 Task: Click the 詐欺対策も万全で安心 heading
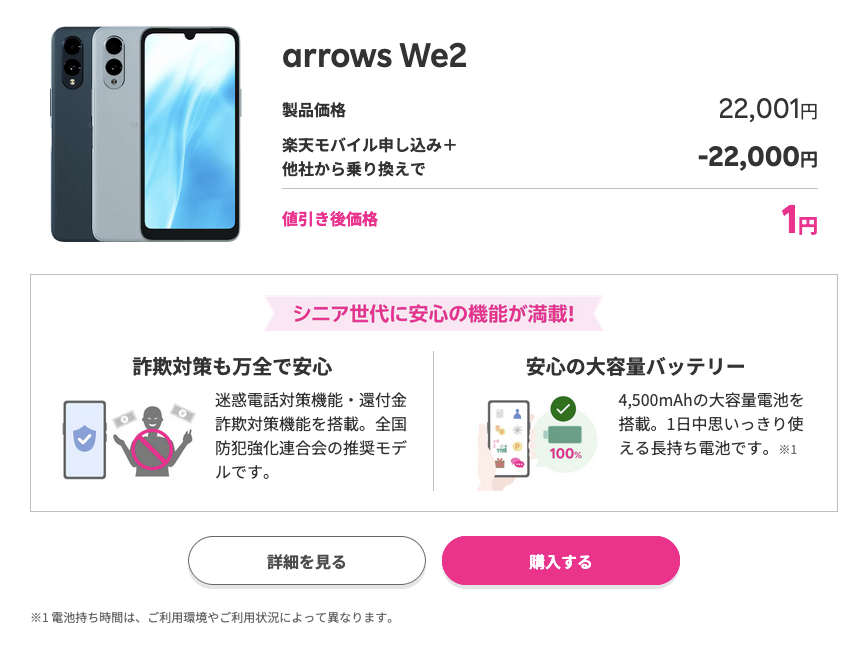(x=233, y=366)
